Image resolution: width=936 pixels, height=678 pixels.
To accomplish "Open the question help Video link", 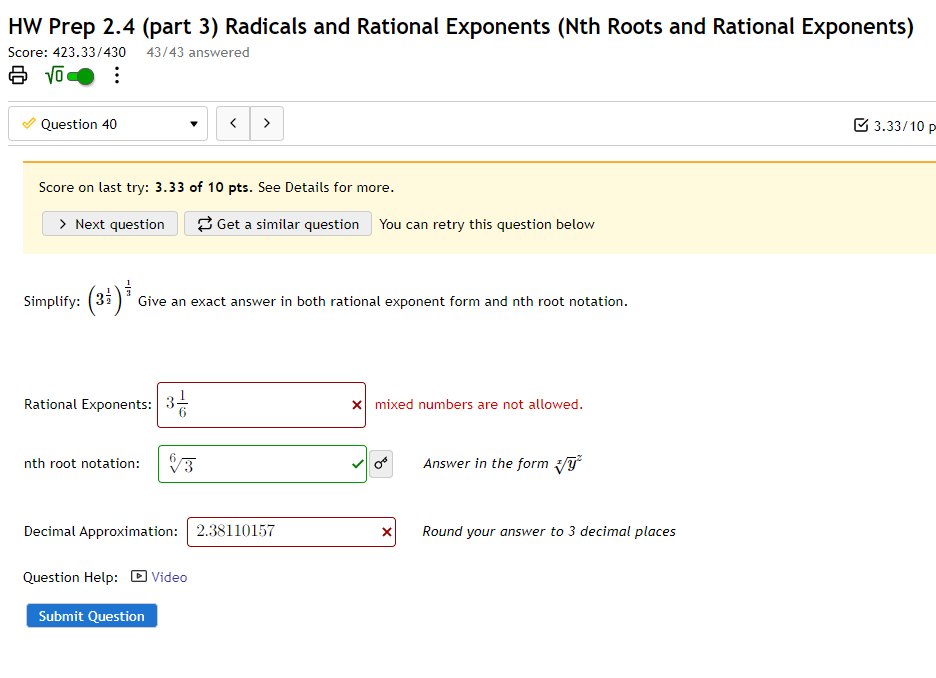I will pos(168,577).
